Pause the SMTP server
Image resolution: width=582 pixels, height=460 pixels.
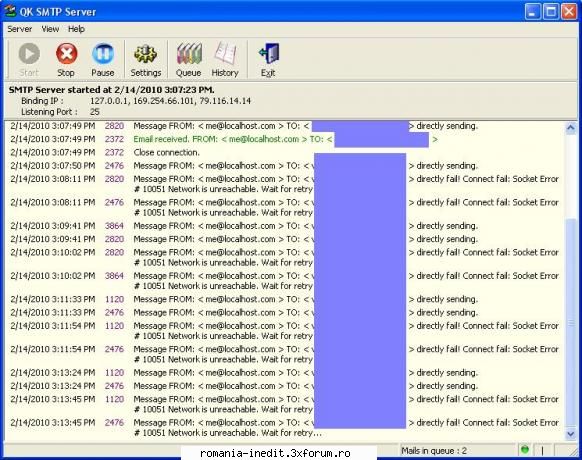(102, 59)
